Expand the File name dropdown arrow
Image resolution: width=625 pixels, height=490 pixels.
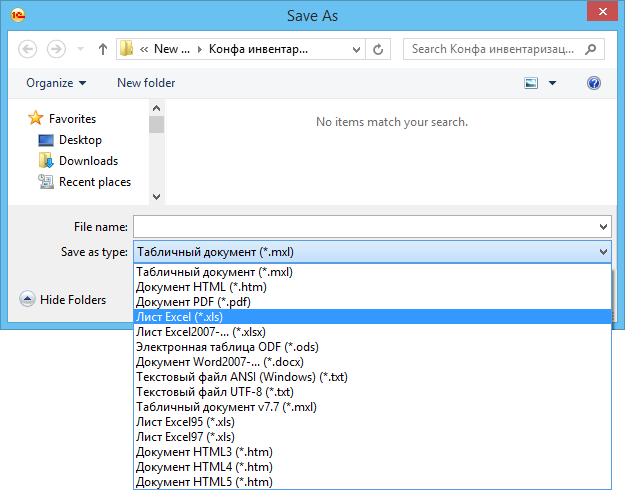pos(603,226)
